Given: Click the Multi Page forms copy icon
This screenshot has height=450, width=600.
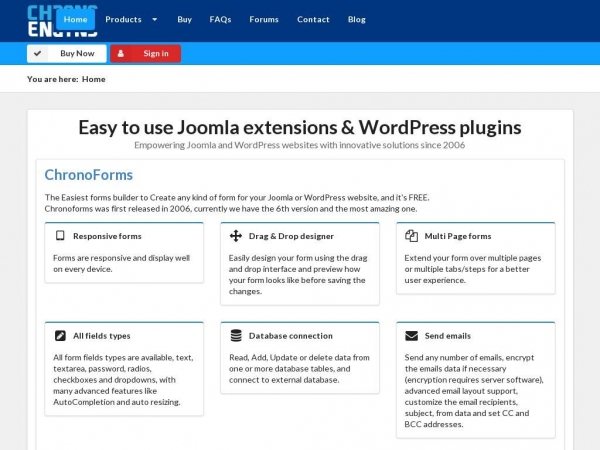Looking at the screenshot, I should point(411,236).
